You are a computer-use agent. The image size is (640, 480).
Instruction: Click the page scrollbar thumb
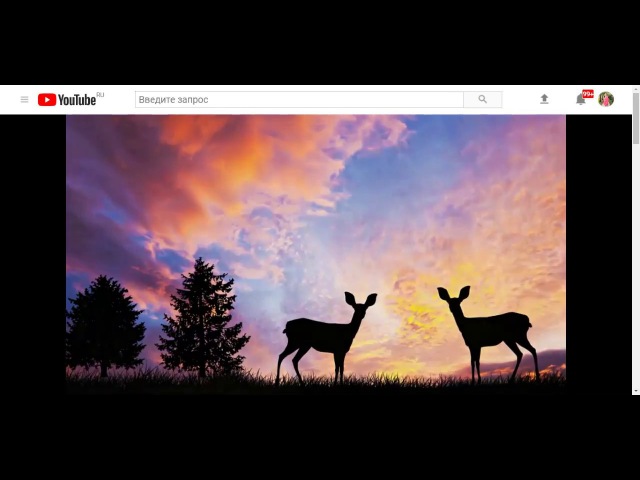tap(636, 118)
